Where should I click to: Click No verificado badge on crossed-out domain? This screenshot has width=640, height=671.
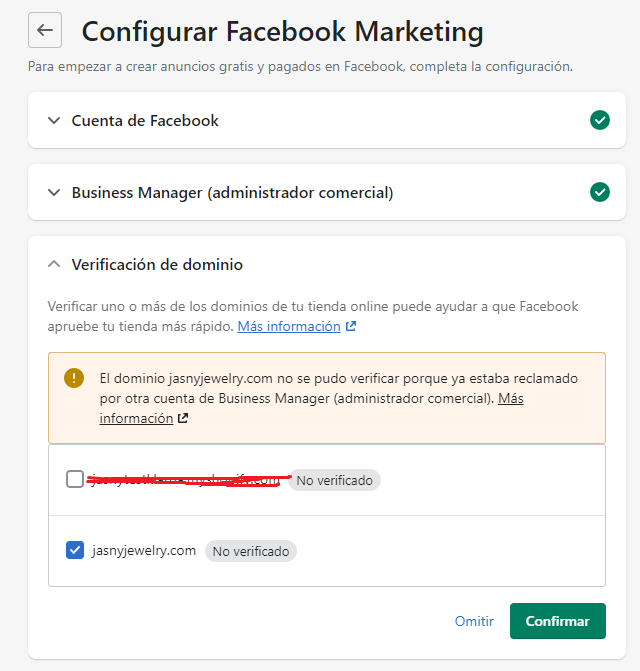pyautogui.click(x=334, y=481)
